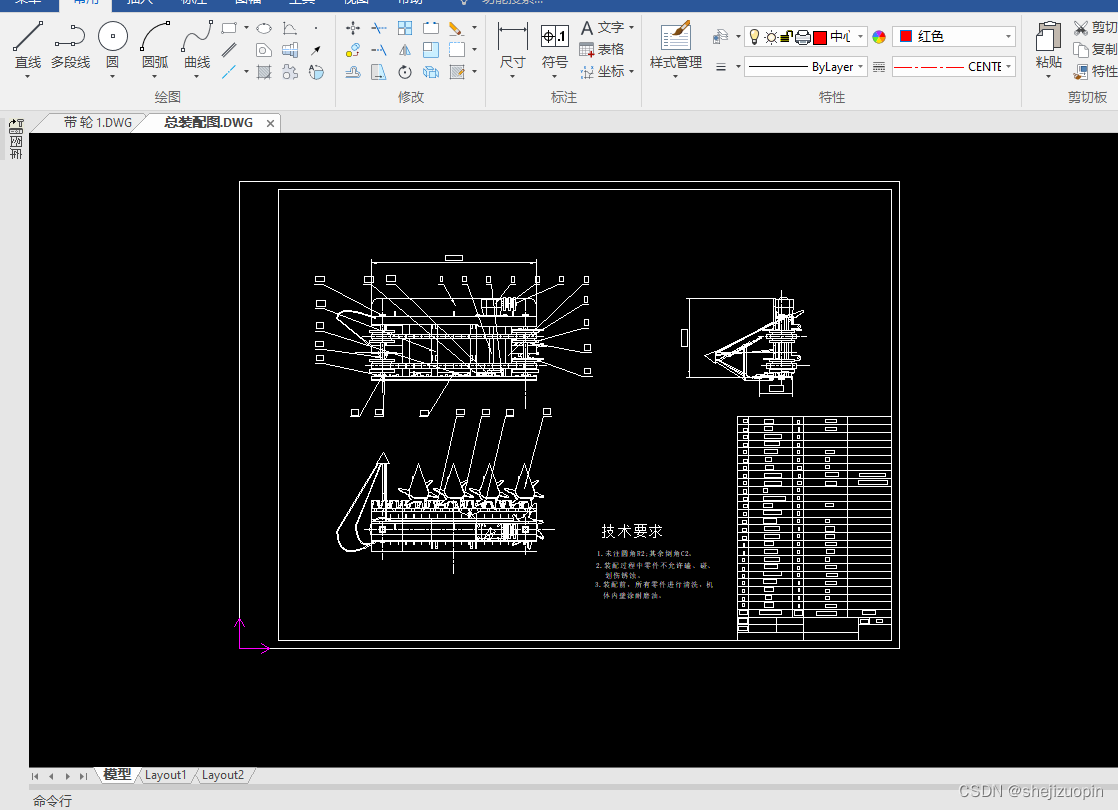Switch to the 模型 model tab
This screenshot has width=1118, height=810.
tap(117, 775)
